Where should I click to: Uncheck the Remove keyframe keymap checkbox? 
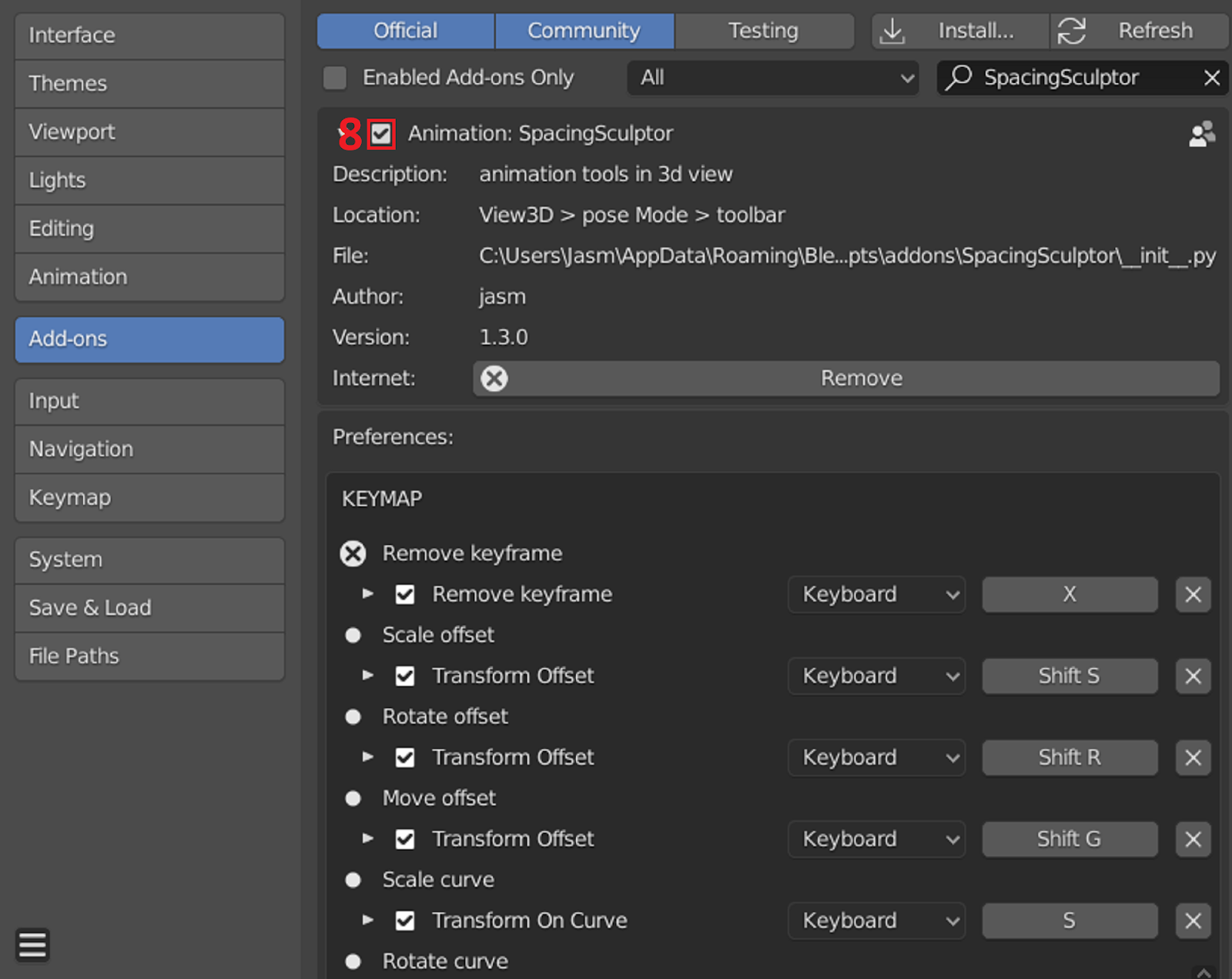point(404,593)
